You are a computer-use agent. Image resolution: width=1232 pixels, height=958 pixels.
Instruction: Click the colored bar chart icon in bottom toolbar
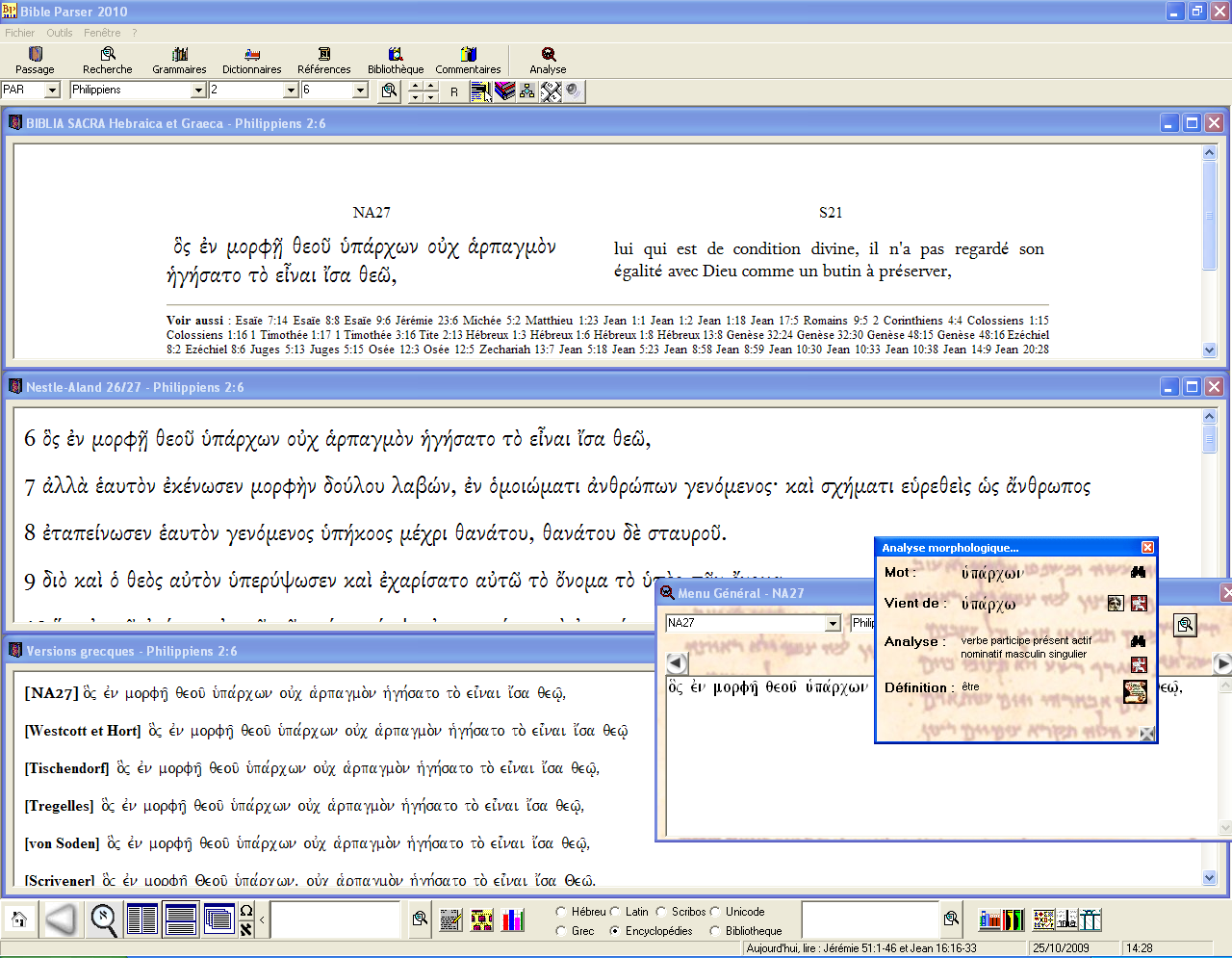click(x=513, y=919)
